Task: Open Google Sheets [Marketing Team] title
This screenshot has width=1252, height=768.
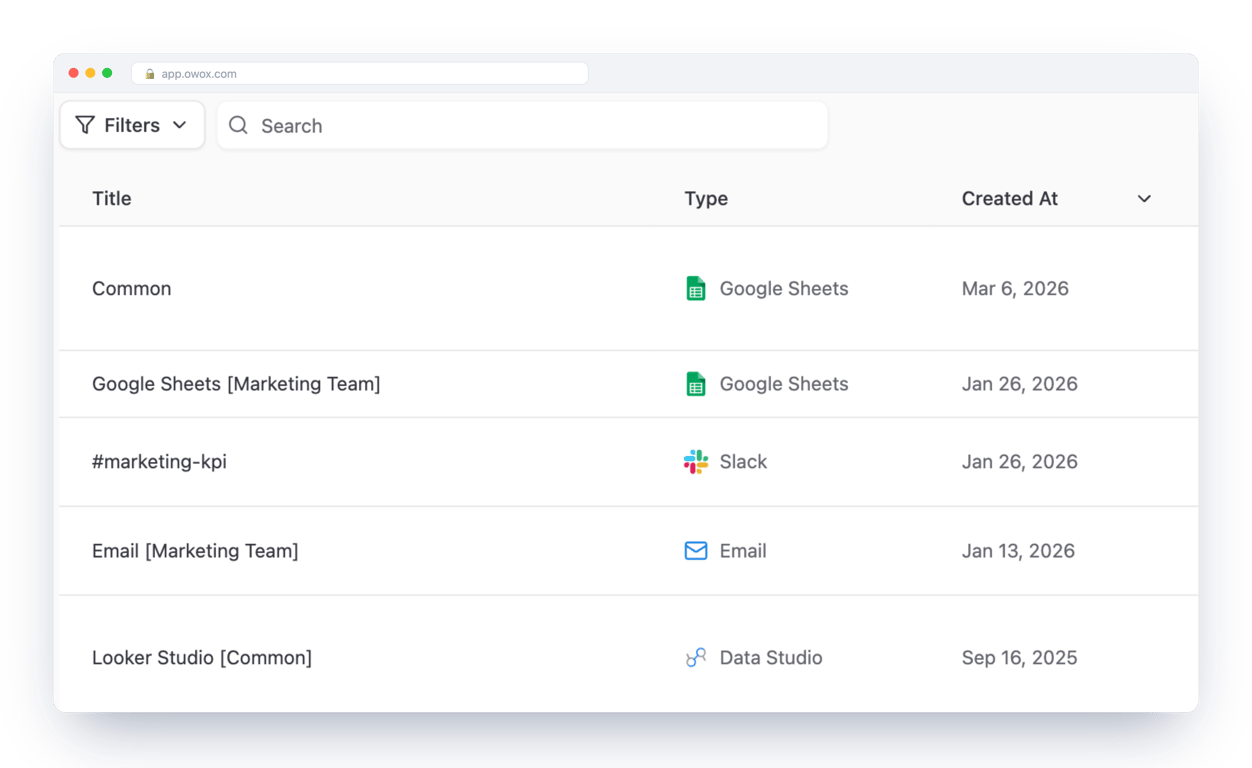Action: point(236,384)
